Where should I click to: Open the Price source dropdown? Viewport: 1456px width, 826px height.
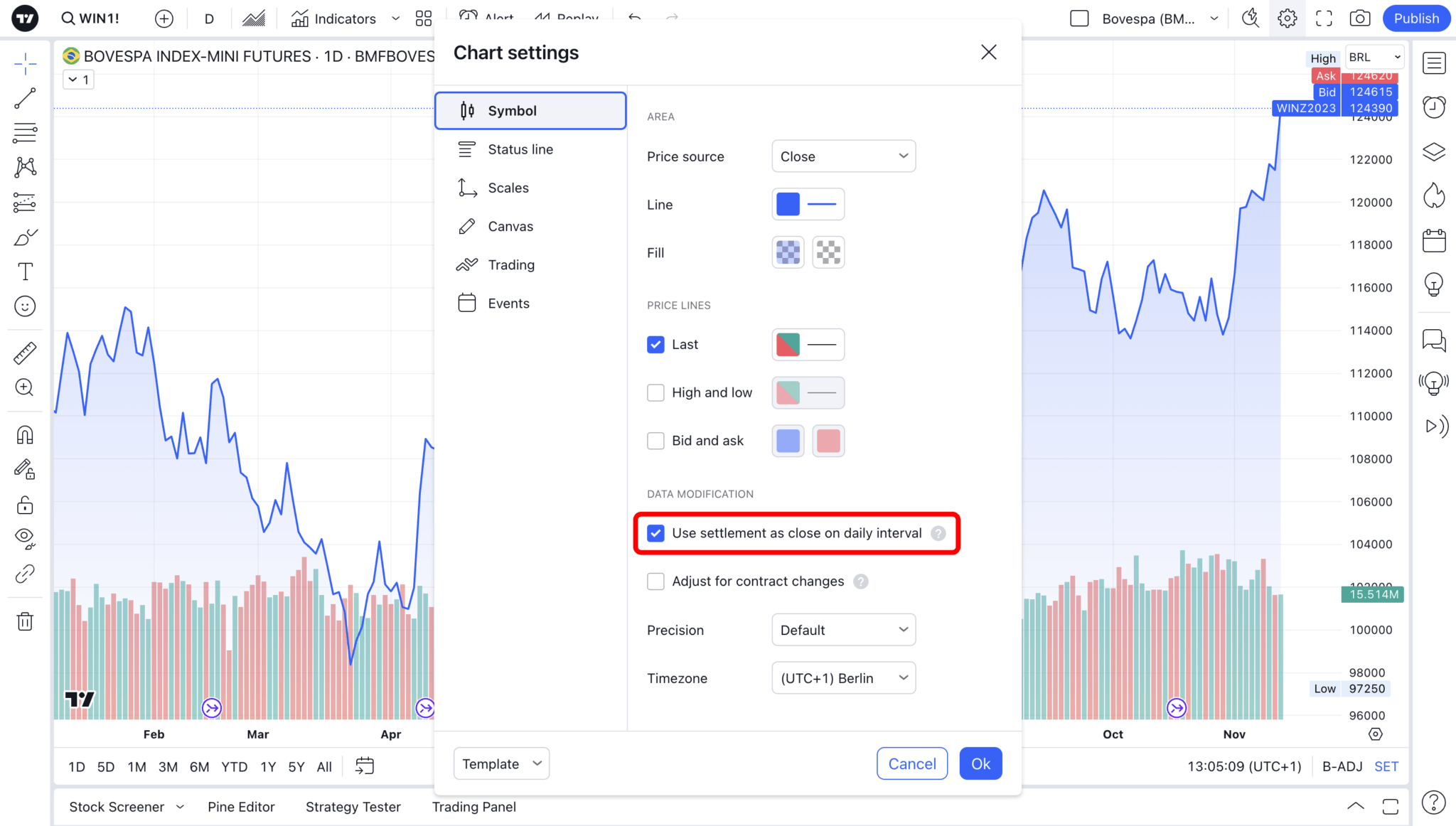(x=843, y=156)
